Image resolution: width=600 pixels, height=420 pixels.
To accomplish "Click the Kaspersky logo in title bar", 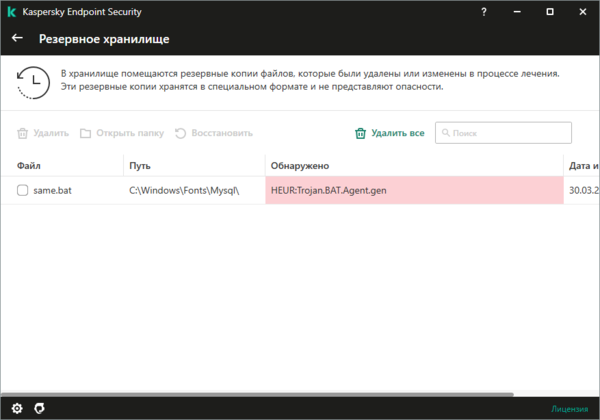I will (x=11, y=12).
